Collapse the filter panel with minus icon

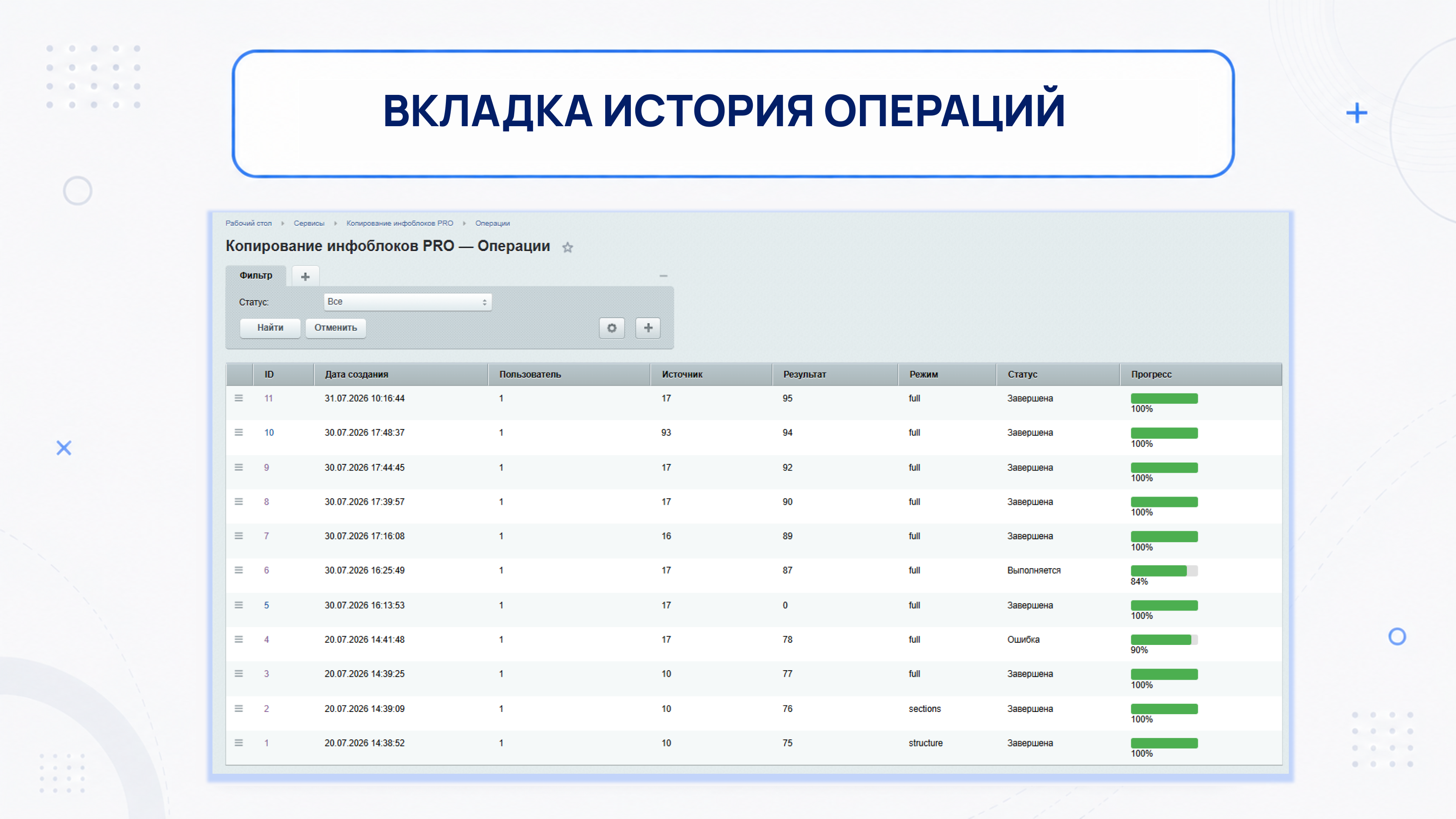[663, 276]
